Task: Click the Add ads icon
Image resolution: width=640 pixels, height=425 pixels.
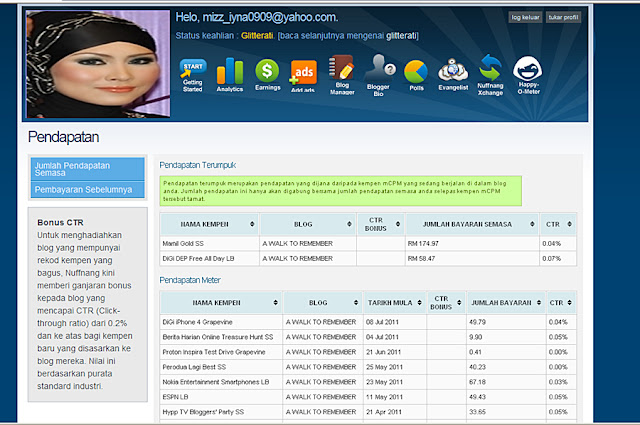Action: click(303, 76)
